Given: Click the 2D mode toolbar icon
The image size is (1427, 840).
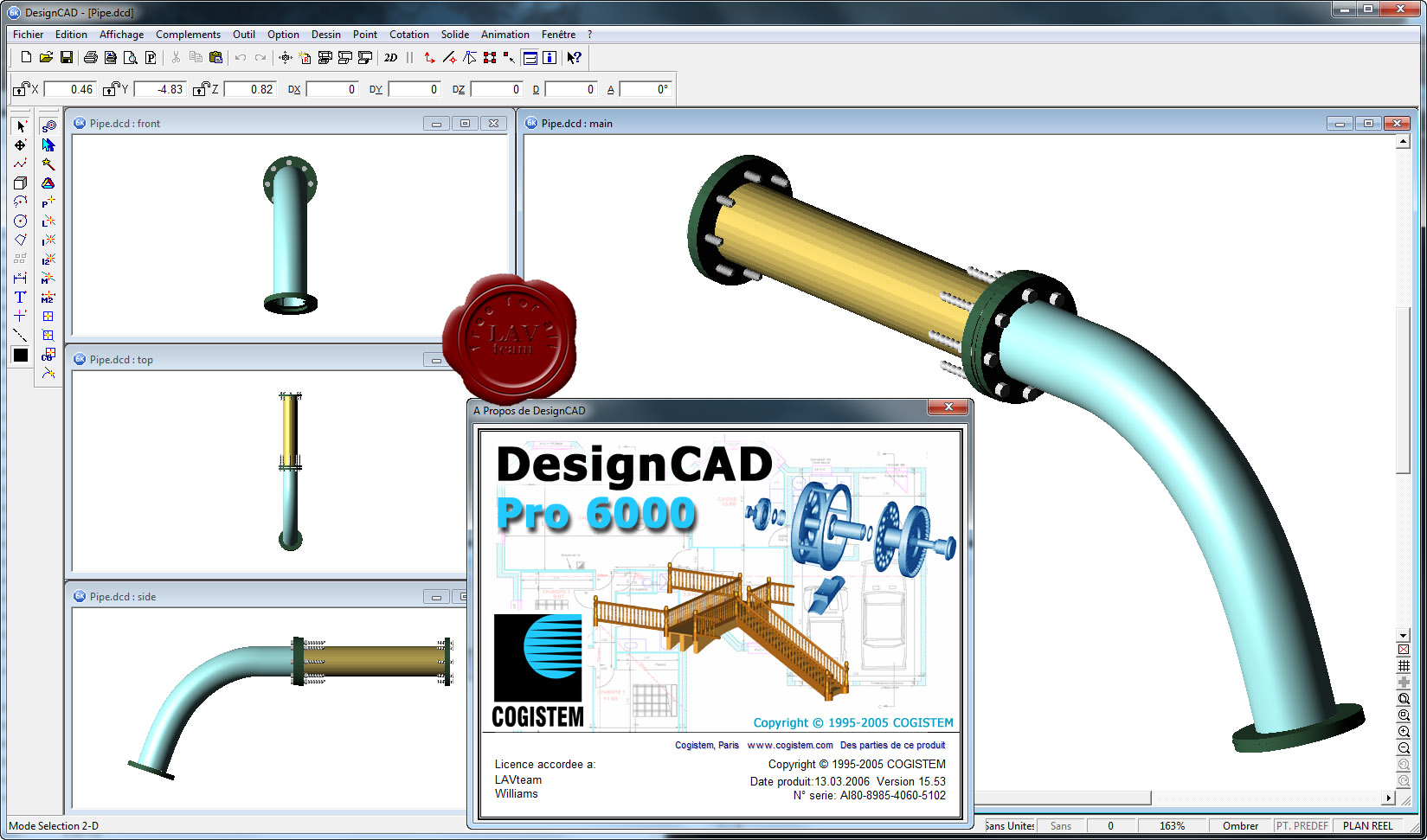Looking at the screenshot, I should pyautogui.click(x=391, y=57).
